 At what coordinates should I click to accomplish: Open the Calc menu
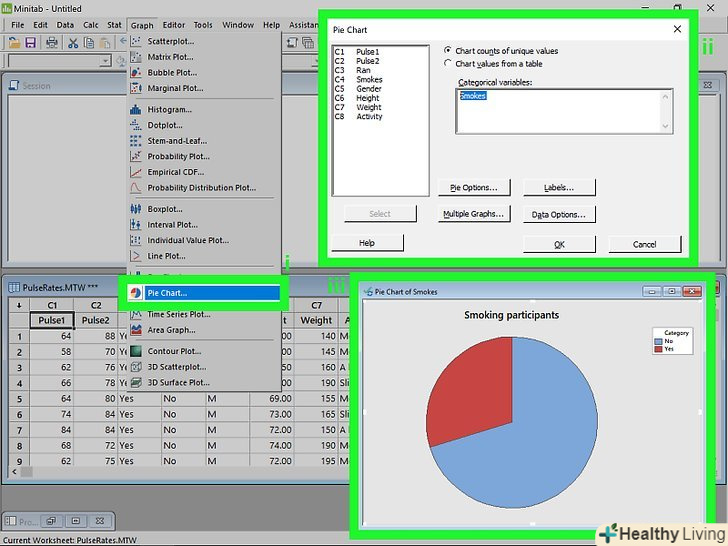pyautogui.click(x=91, y=25)
